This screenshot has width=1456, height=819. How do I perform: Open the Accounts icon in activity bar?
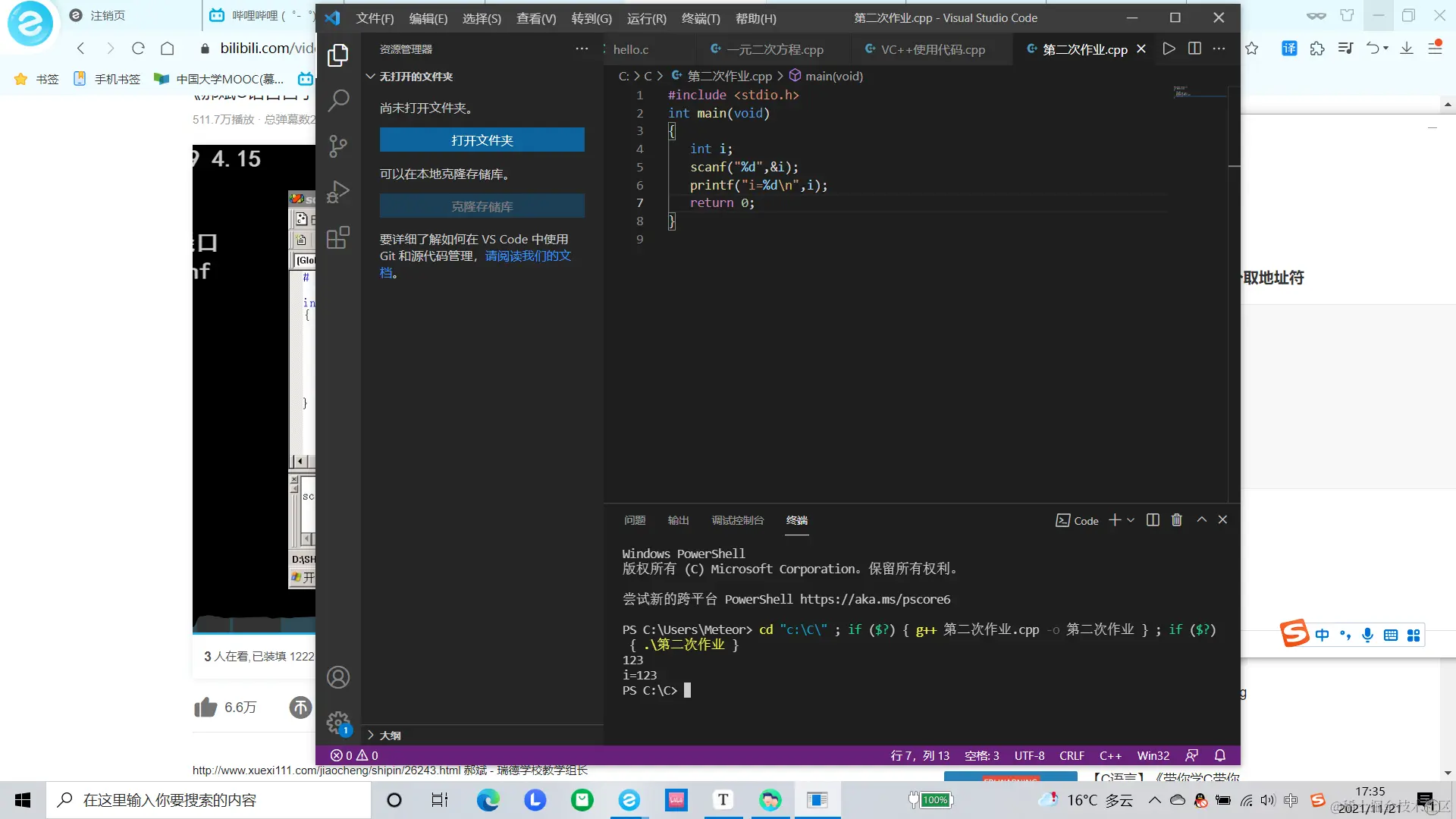tap(338, 677)
